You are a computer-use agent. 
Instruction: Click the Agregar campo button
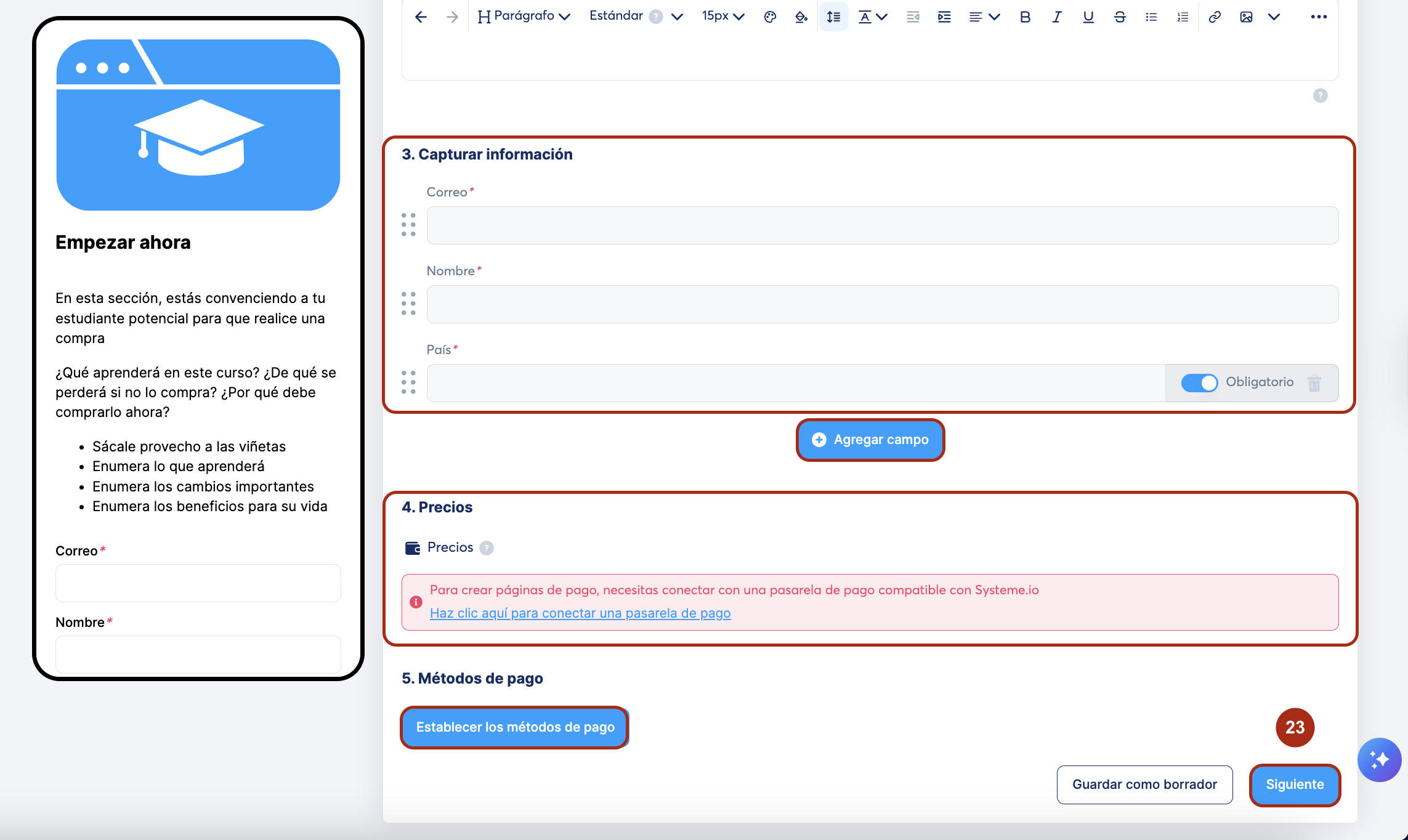(870, 440)
